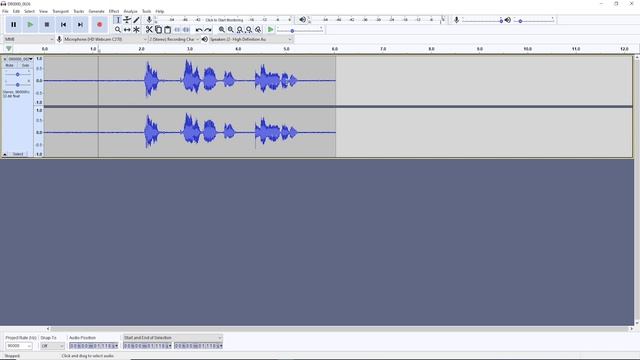This screenshot has width=640, height=360.
Task: Click the Cut scissors icon
Action: click(149, 30)
